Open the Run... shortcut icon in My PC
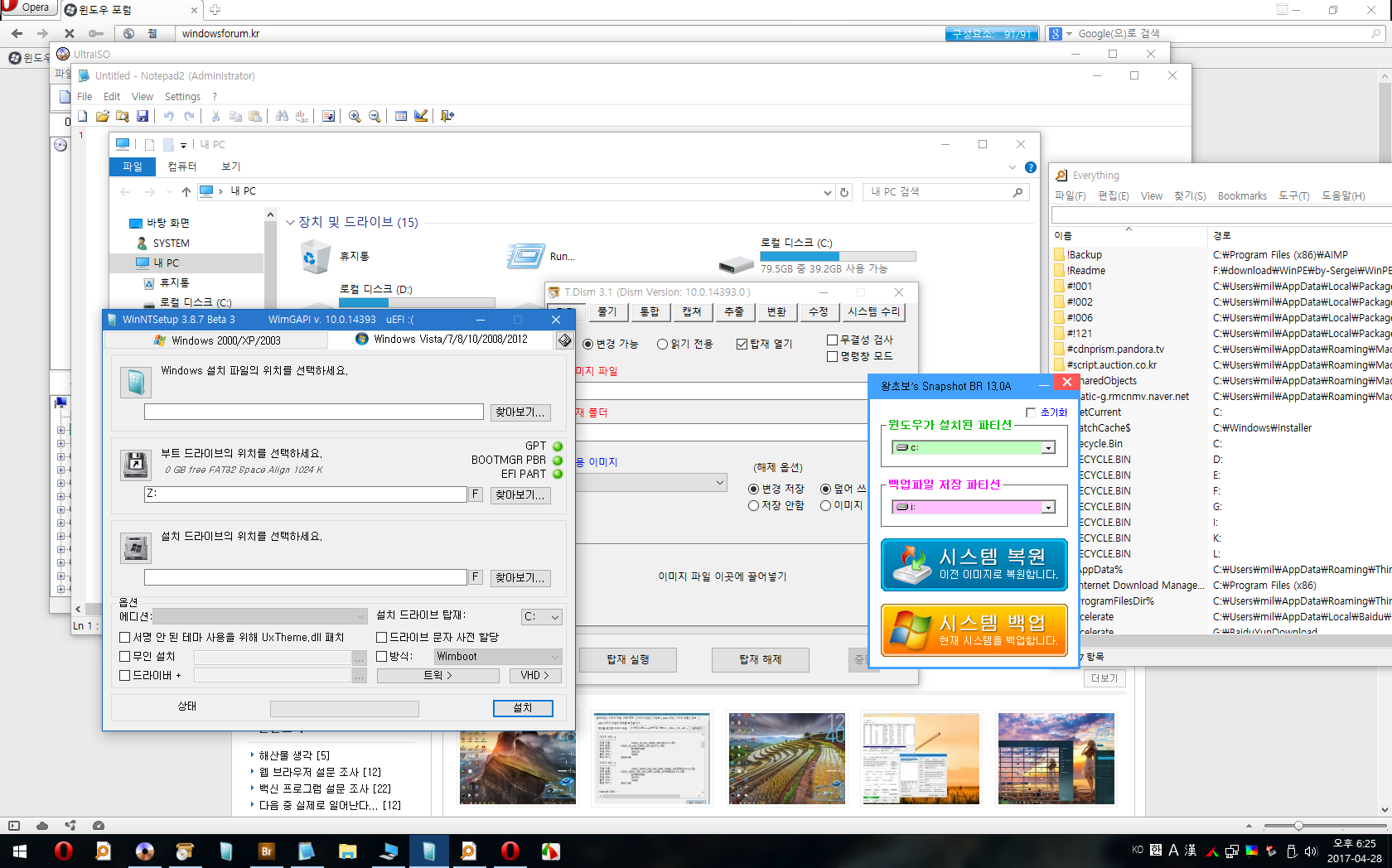 pyautogui.click(x=525, y=257)
